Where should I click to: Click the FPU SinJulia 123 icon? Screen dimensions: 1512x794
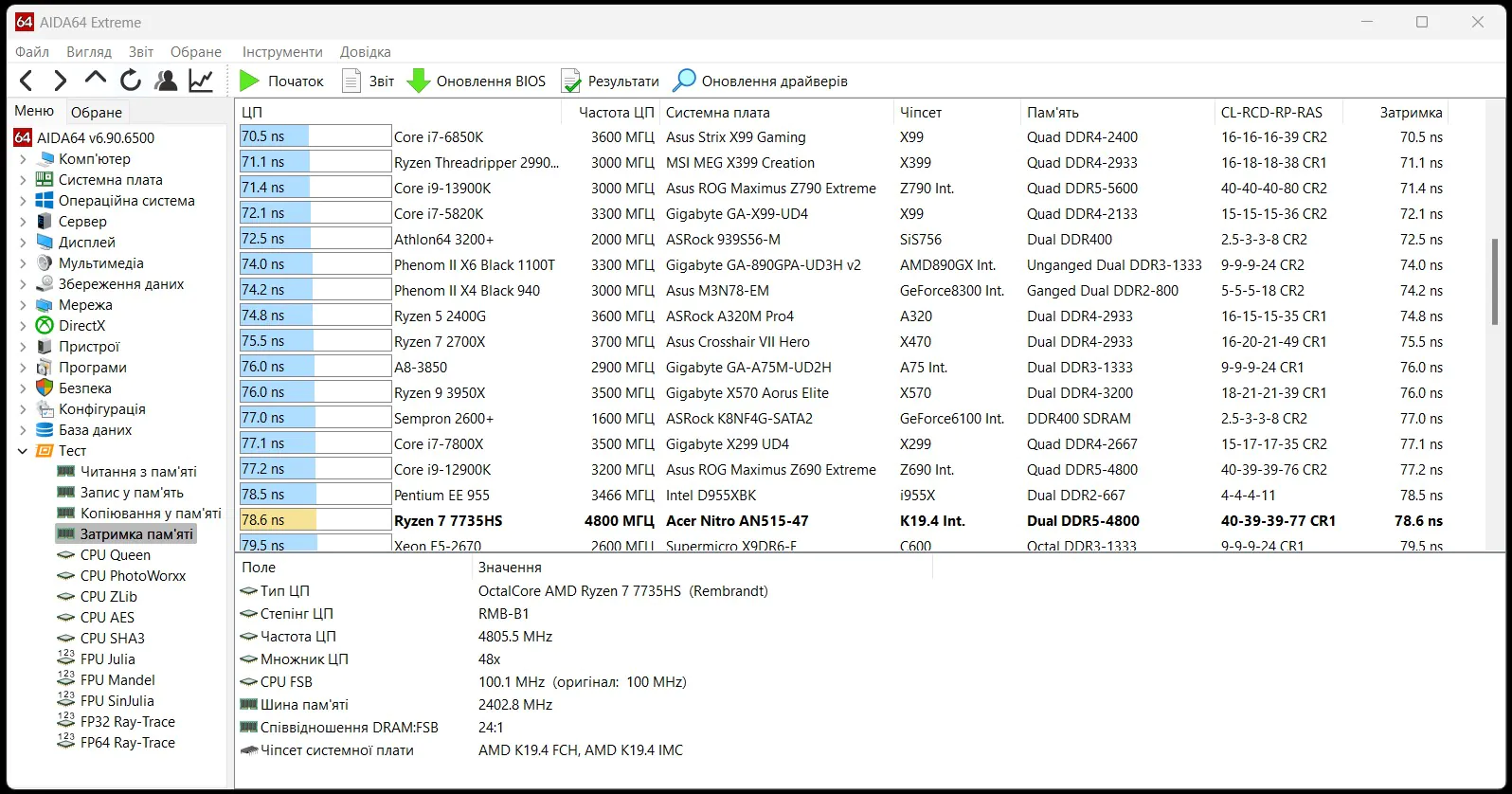pyautogui.click(x=65, y=700)
